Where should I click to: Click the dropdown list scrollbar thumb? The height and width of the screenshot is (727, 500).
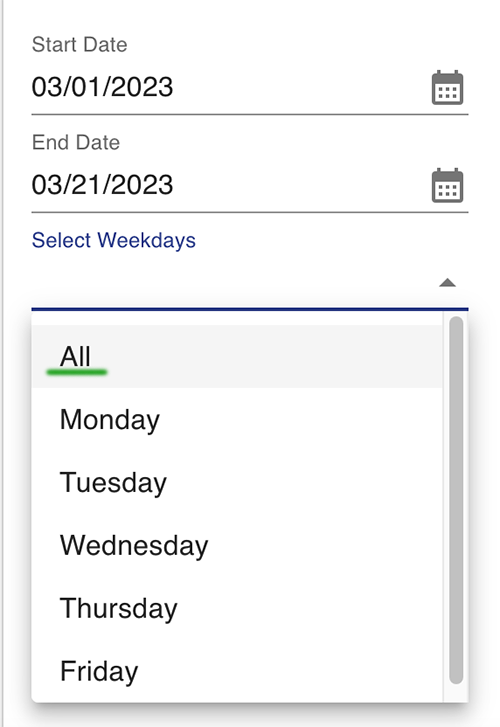coord(456,500)
